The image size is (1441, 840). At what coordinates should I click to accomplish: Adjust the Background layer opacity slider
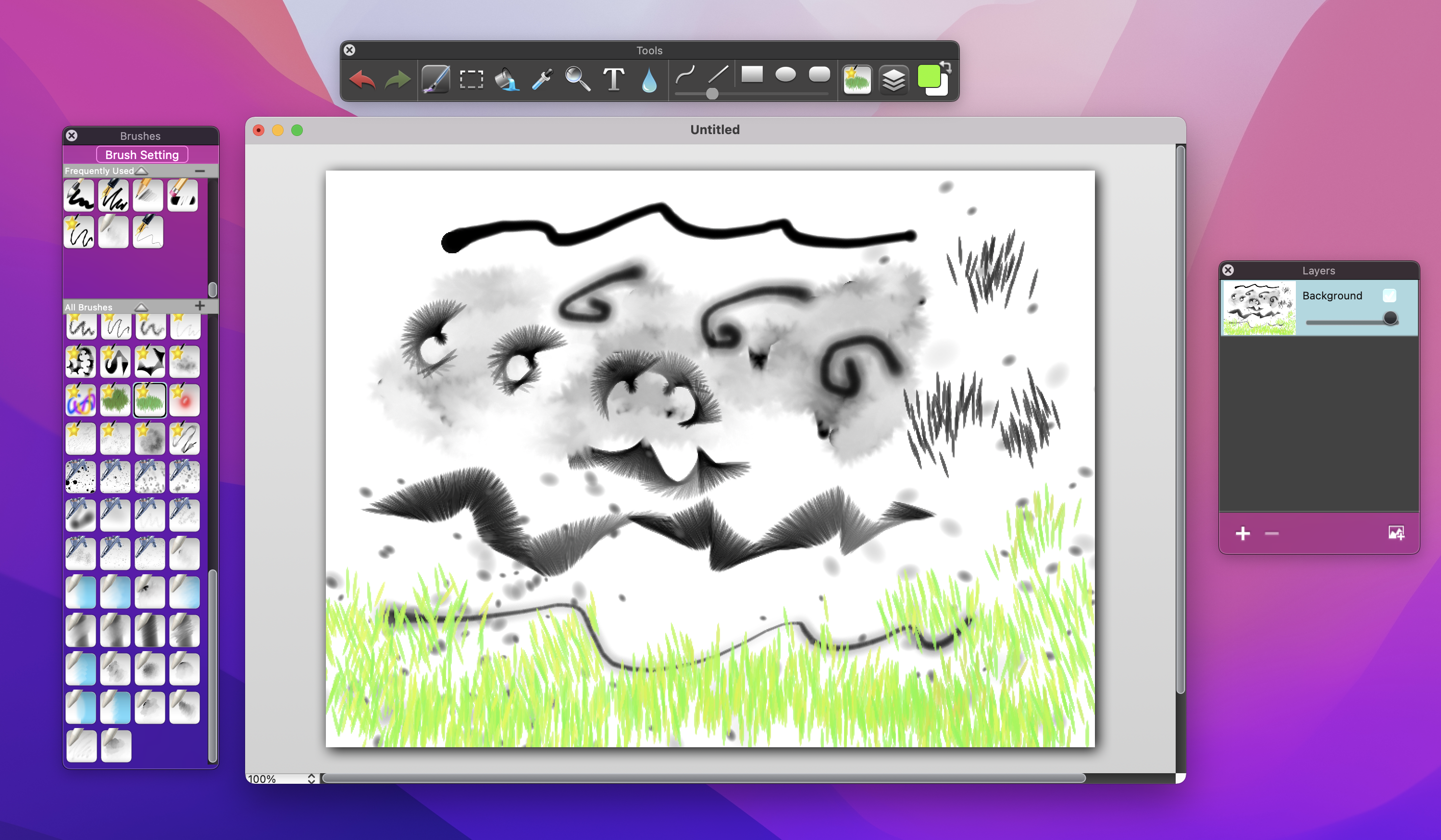(1390, 319)
